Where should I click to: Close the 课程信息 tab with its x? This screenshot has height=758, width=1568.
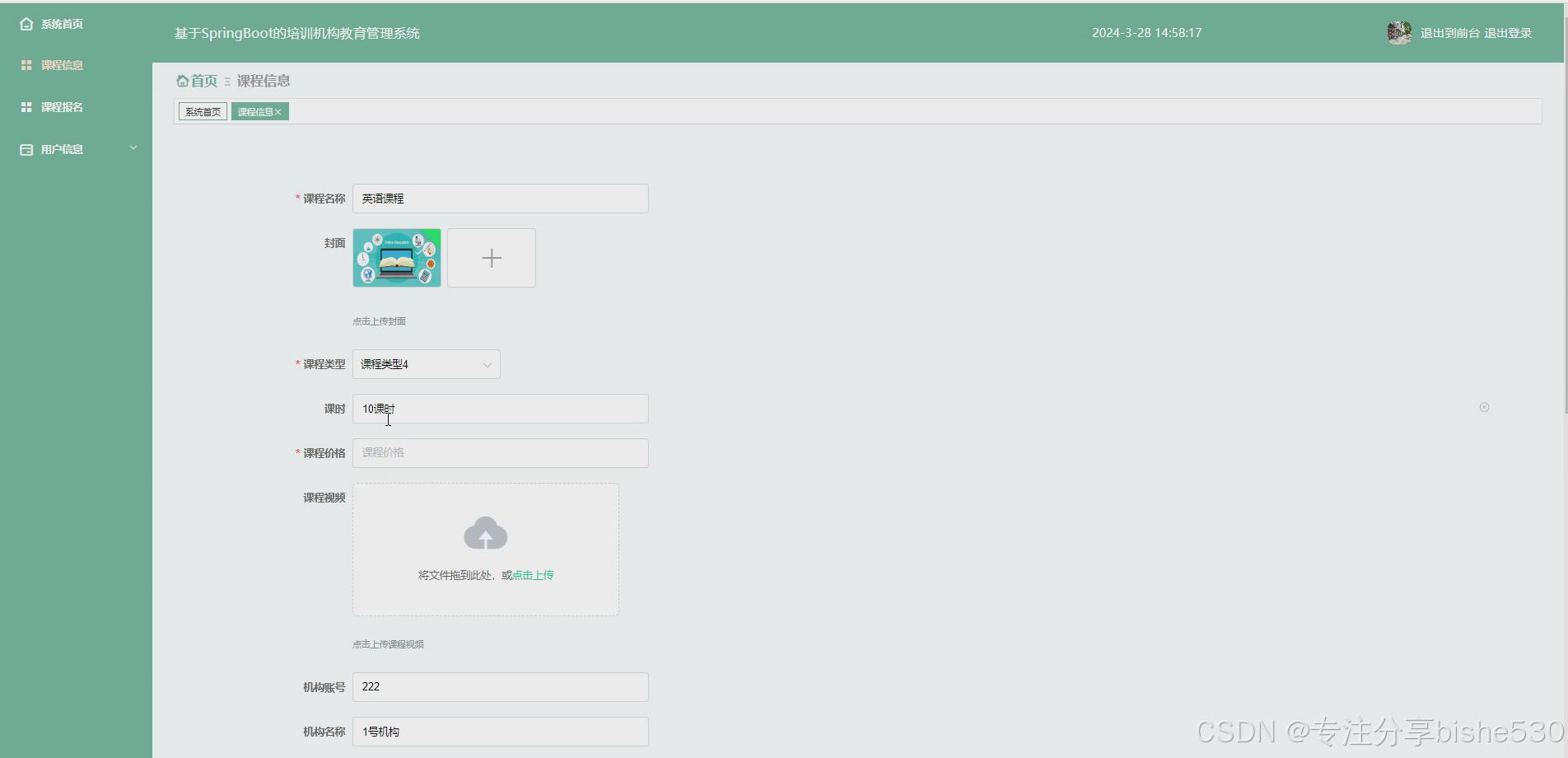click(278, 112)
